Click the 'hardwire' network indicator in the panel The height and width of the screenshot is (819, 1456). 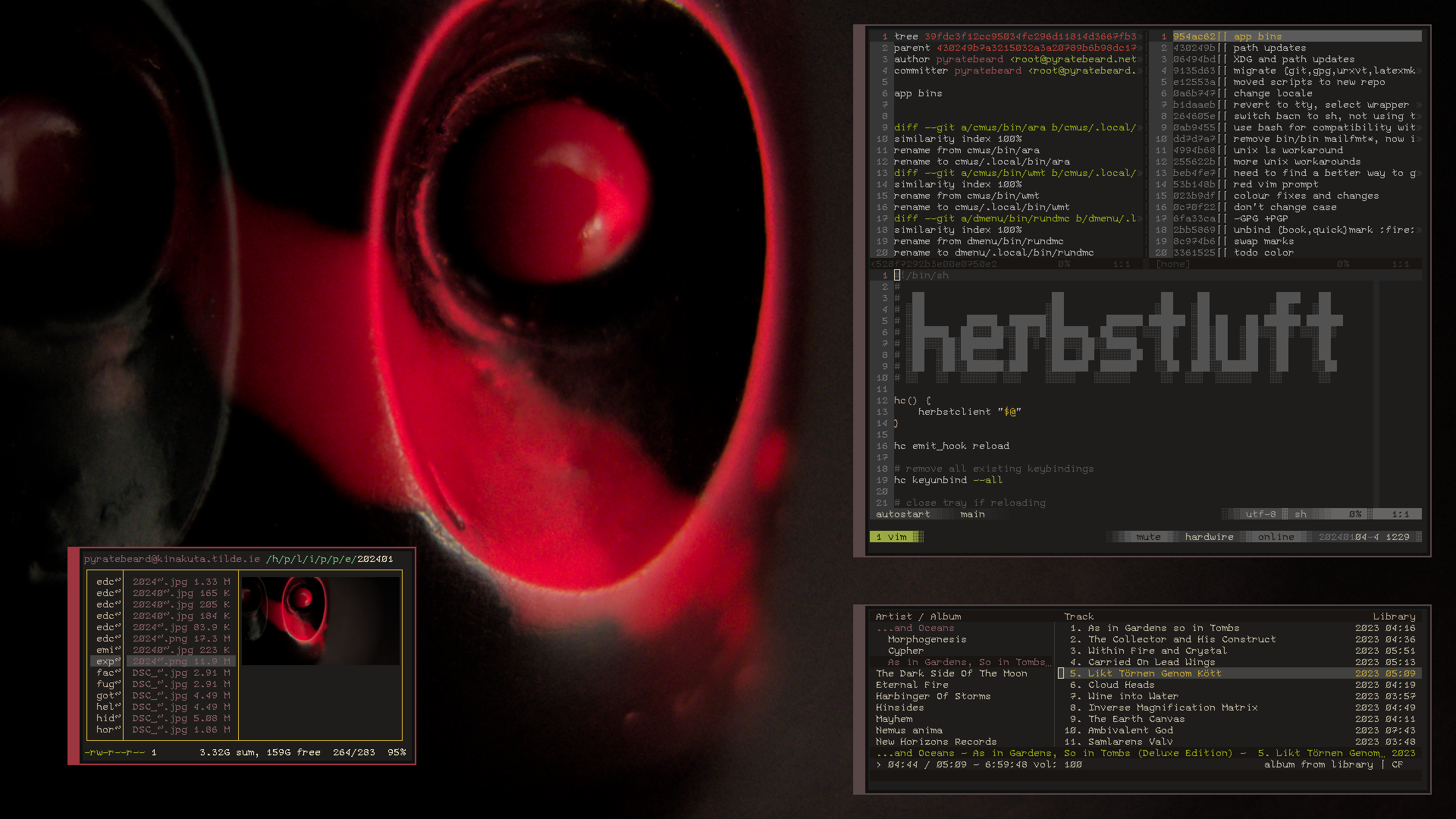(x=1209, y=537)
